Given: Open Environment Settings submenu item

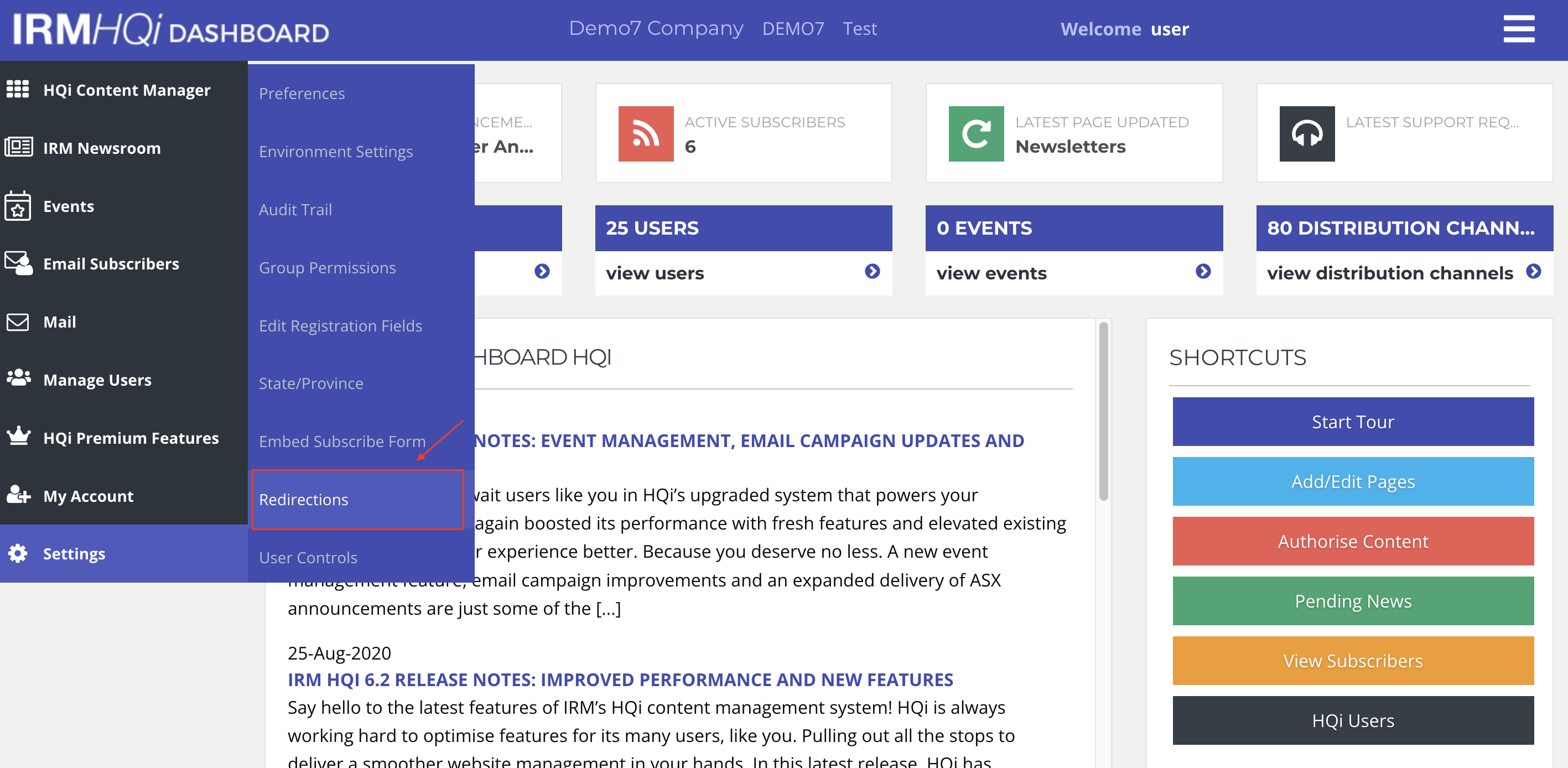Looking at the screenshot, I should (x=335, y=152).
